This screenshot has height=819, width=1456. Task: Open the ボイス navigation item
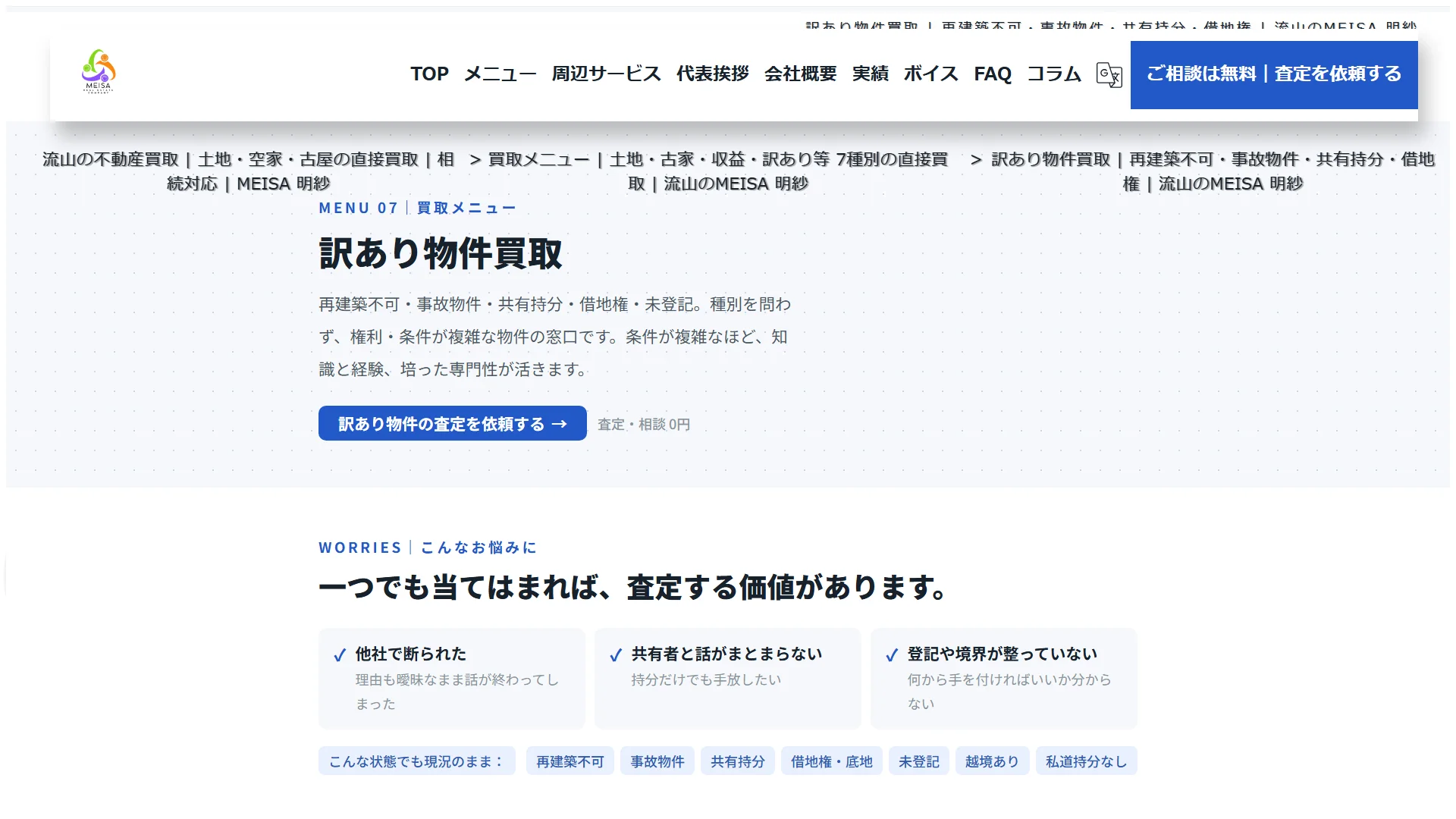click(x=930, y=74)
